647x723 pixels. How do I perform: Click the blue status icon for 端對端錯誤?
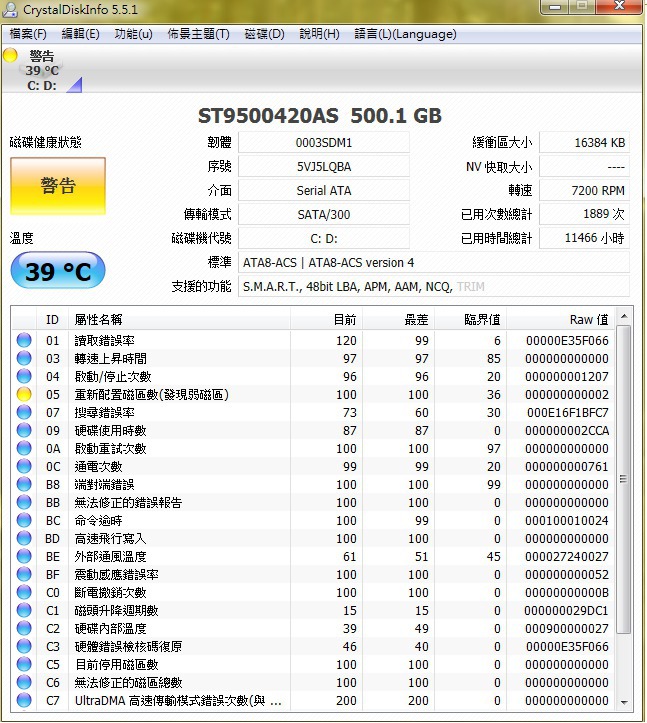coord(24,484)
